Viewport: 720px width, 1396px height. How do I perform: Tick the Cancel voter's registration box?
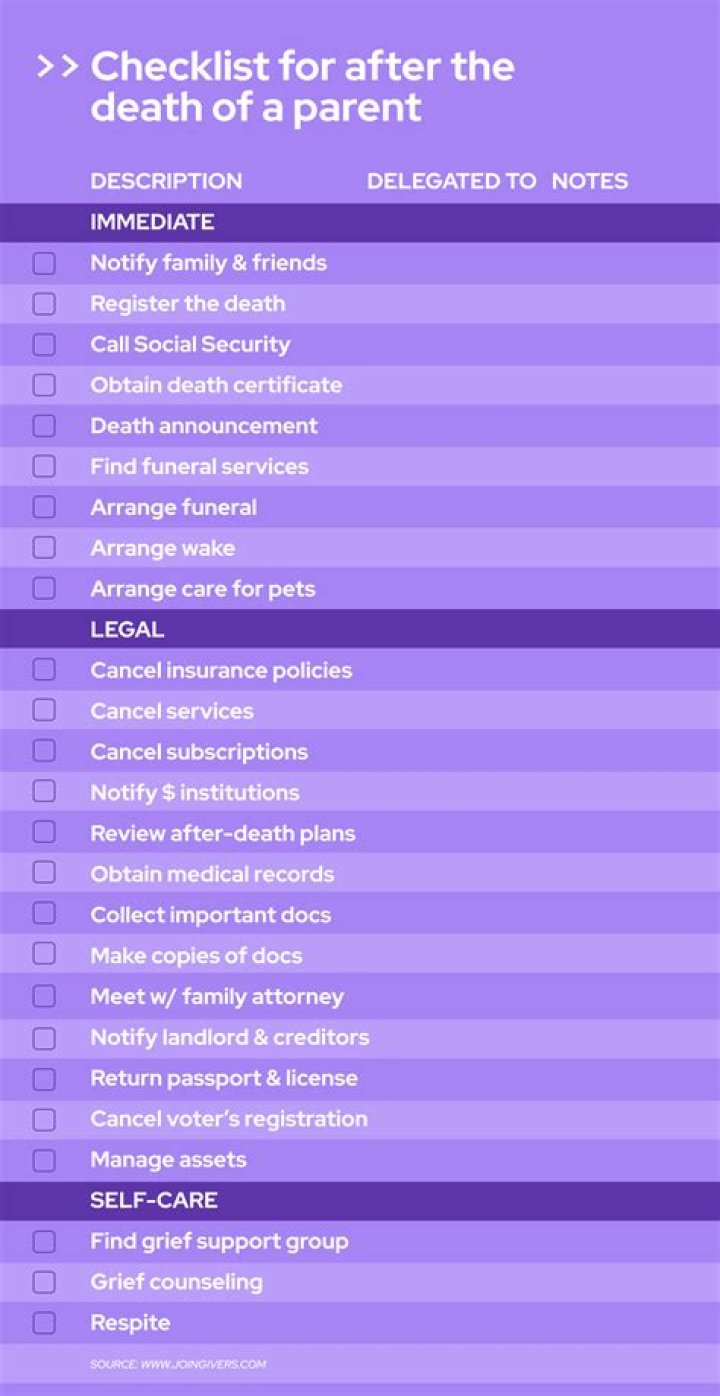coord(44,1119)
